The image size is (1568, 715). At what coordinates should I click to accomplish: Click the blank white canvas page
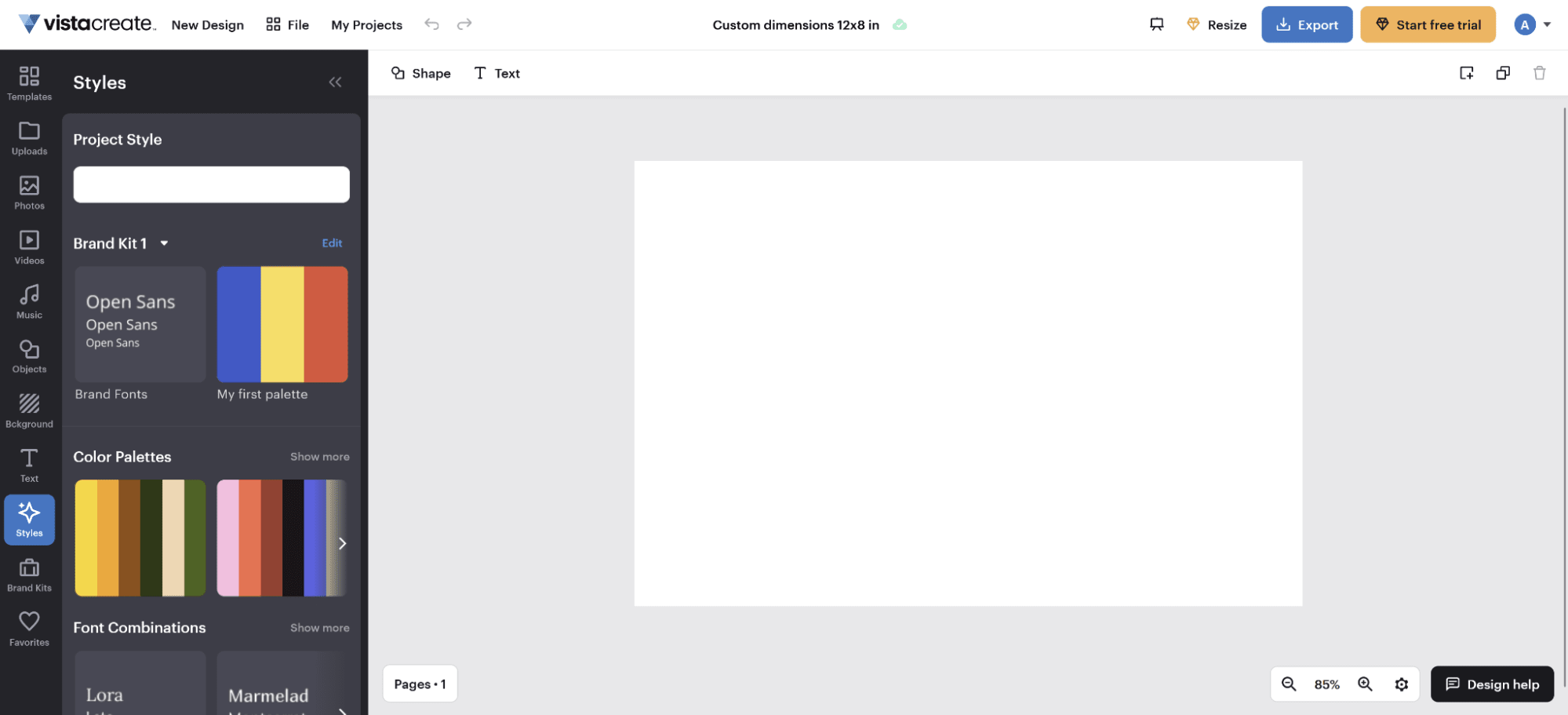pos(968,383)
